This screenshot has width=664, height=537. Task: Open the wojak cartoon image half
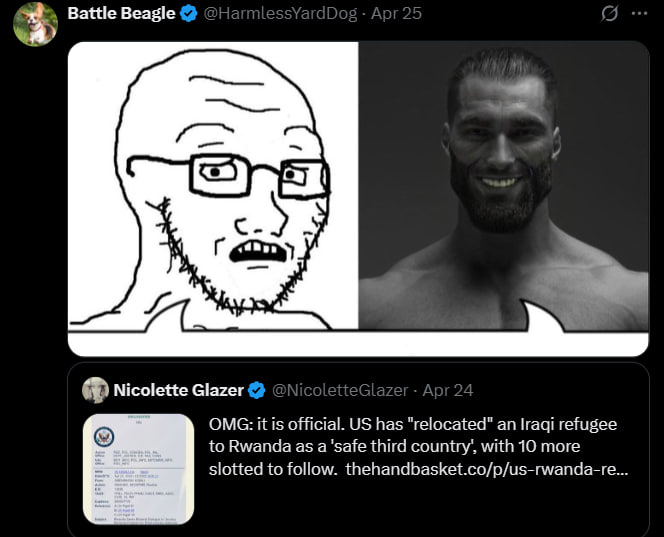[x=213, y=186]
